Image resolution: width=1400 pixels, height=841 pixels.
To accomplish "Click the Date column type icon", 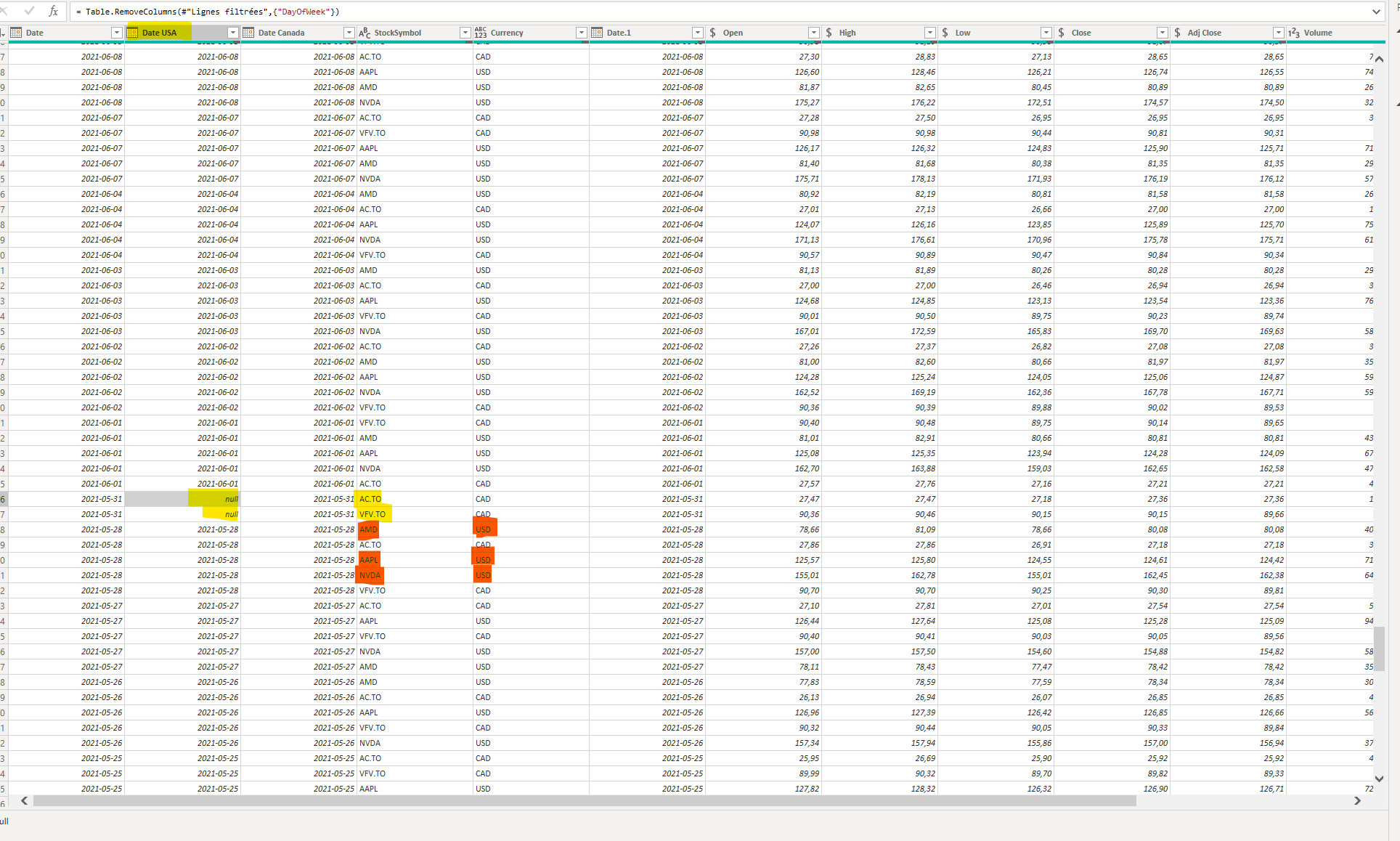I will coord(16,33).
